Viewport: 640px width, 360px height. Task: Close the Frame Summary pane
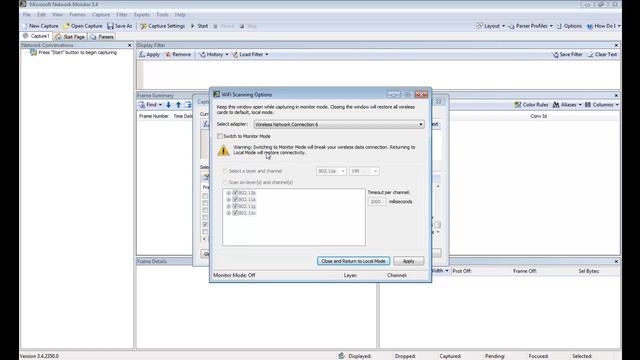coord(616,96)
